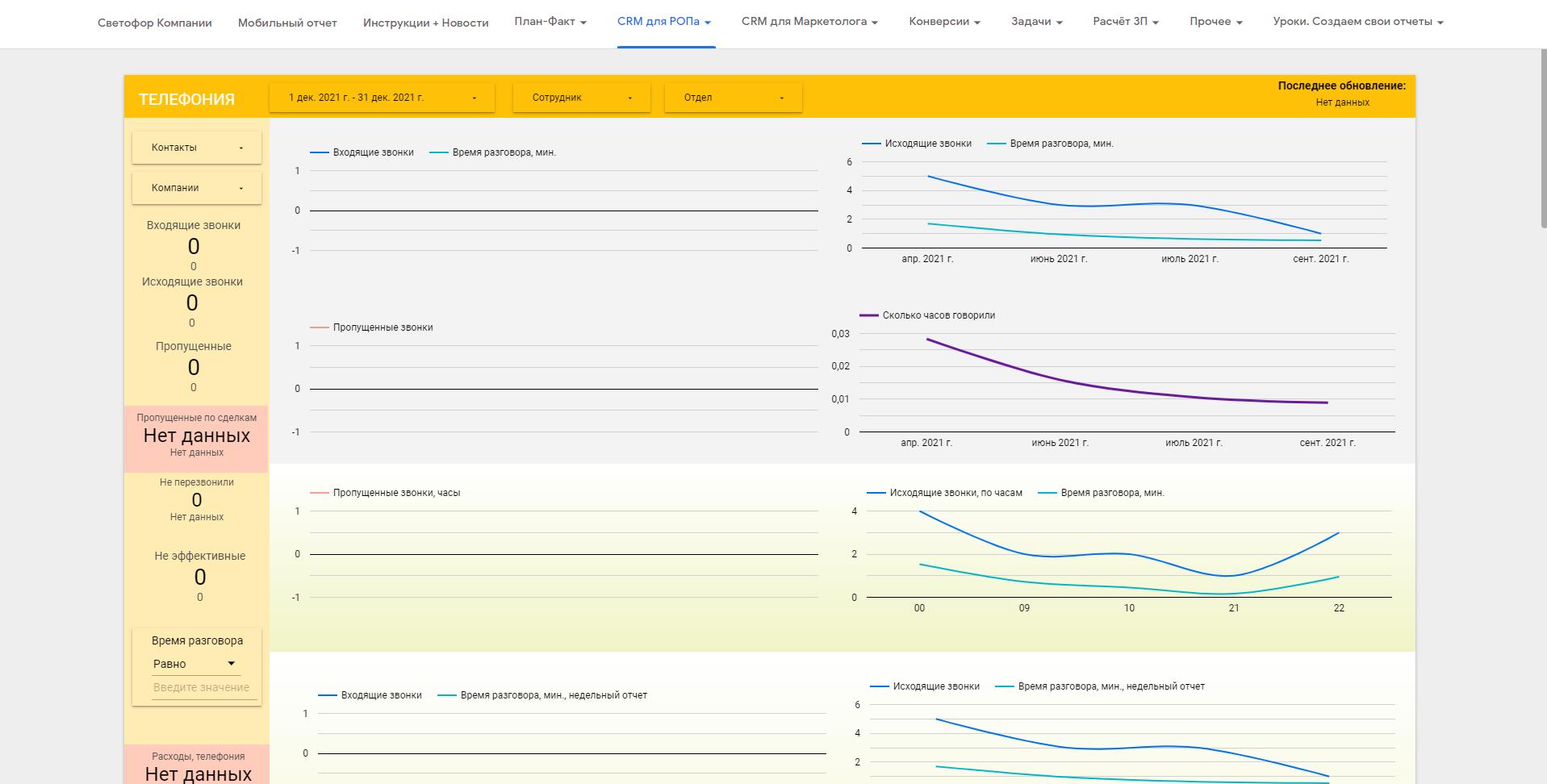Open the Задачи menu
This screenshot has height=784, width=1547.
click(1036, 22)
